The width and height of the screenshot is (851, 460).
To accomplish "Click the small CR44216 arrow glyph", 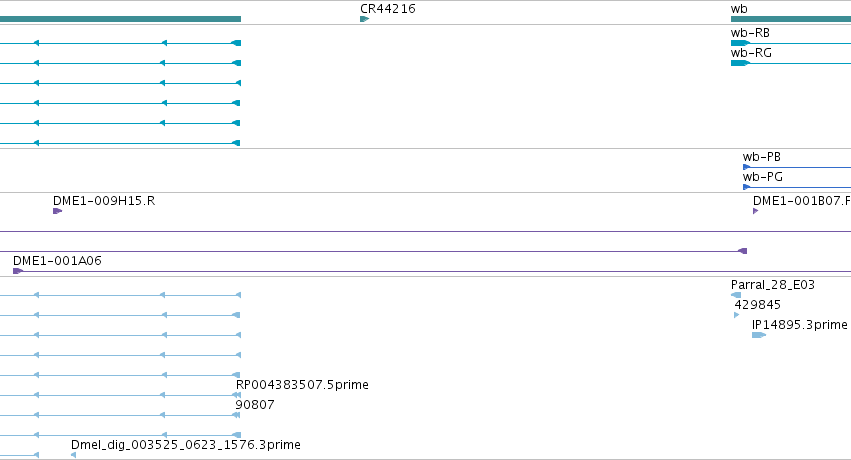I will click(364, 19).
